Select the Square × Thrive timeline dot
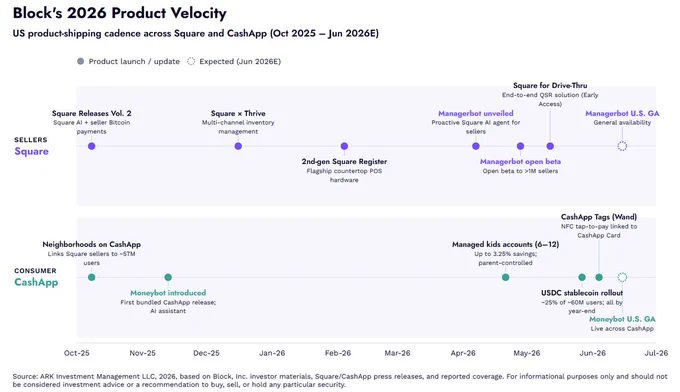The height and width of the screenshot is (392, 680). pos(238,146)
